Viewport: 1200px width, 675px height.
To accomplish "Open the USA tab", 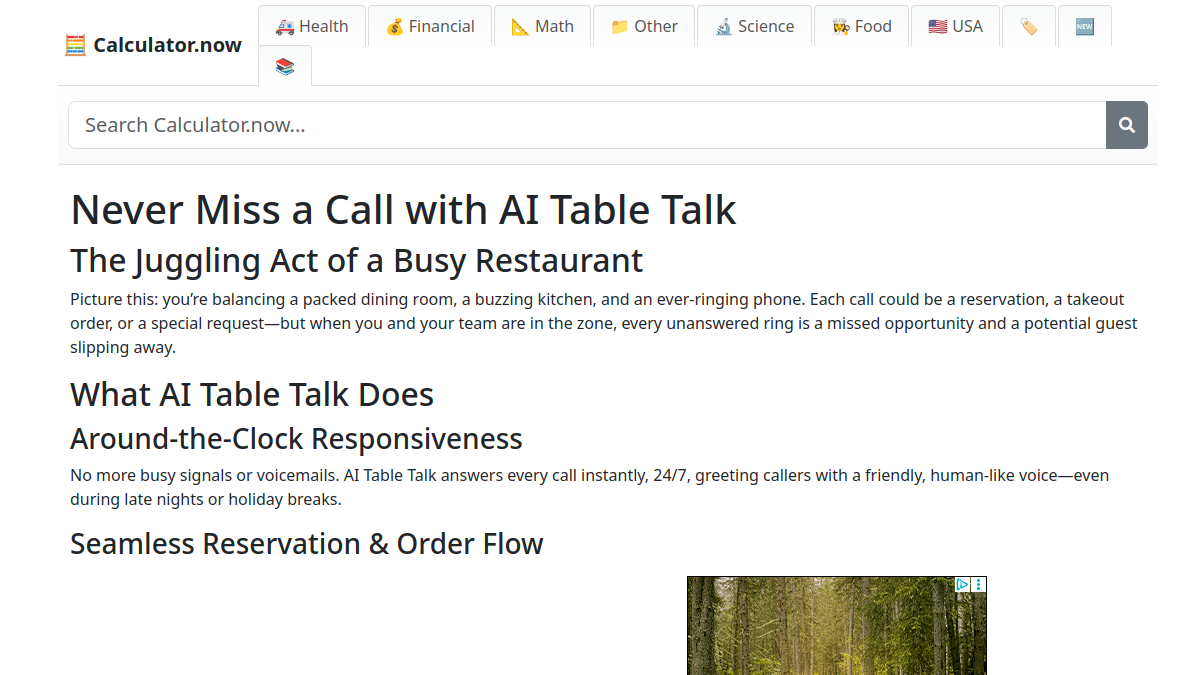I will pyautogui.click(x=955, y=26).
